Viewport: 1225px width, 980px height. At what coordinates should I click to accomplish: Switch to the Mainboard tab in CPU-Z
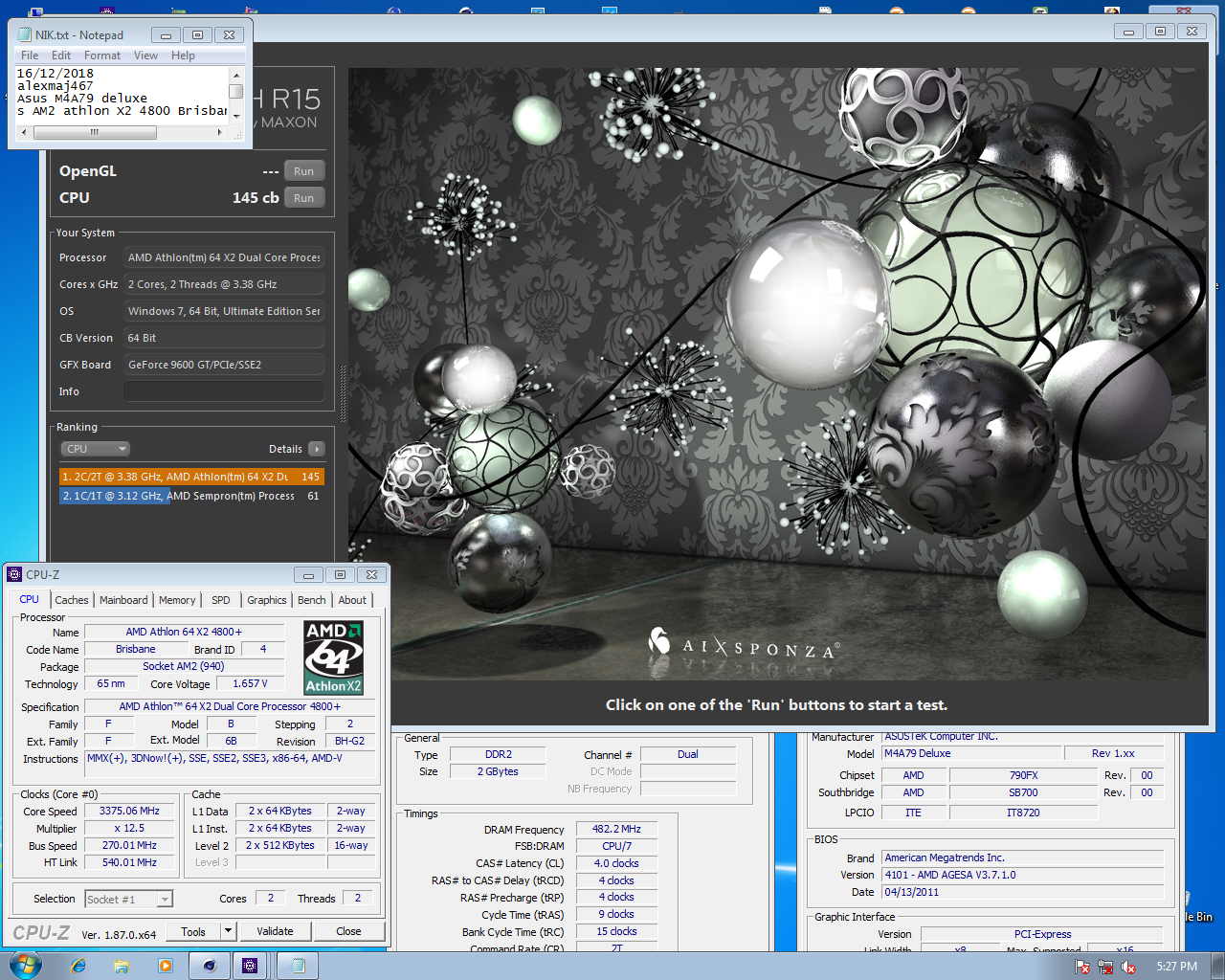click(x=123, y=600)
